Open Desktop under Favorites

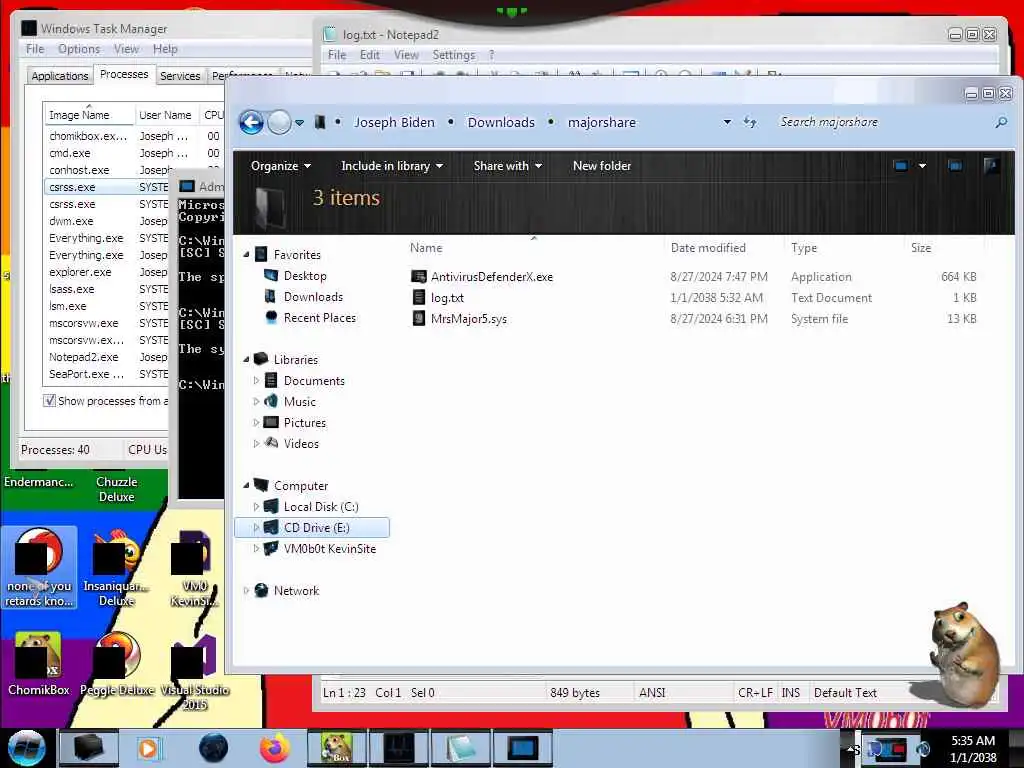tap(305, 276)
